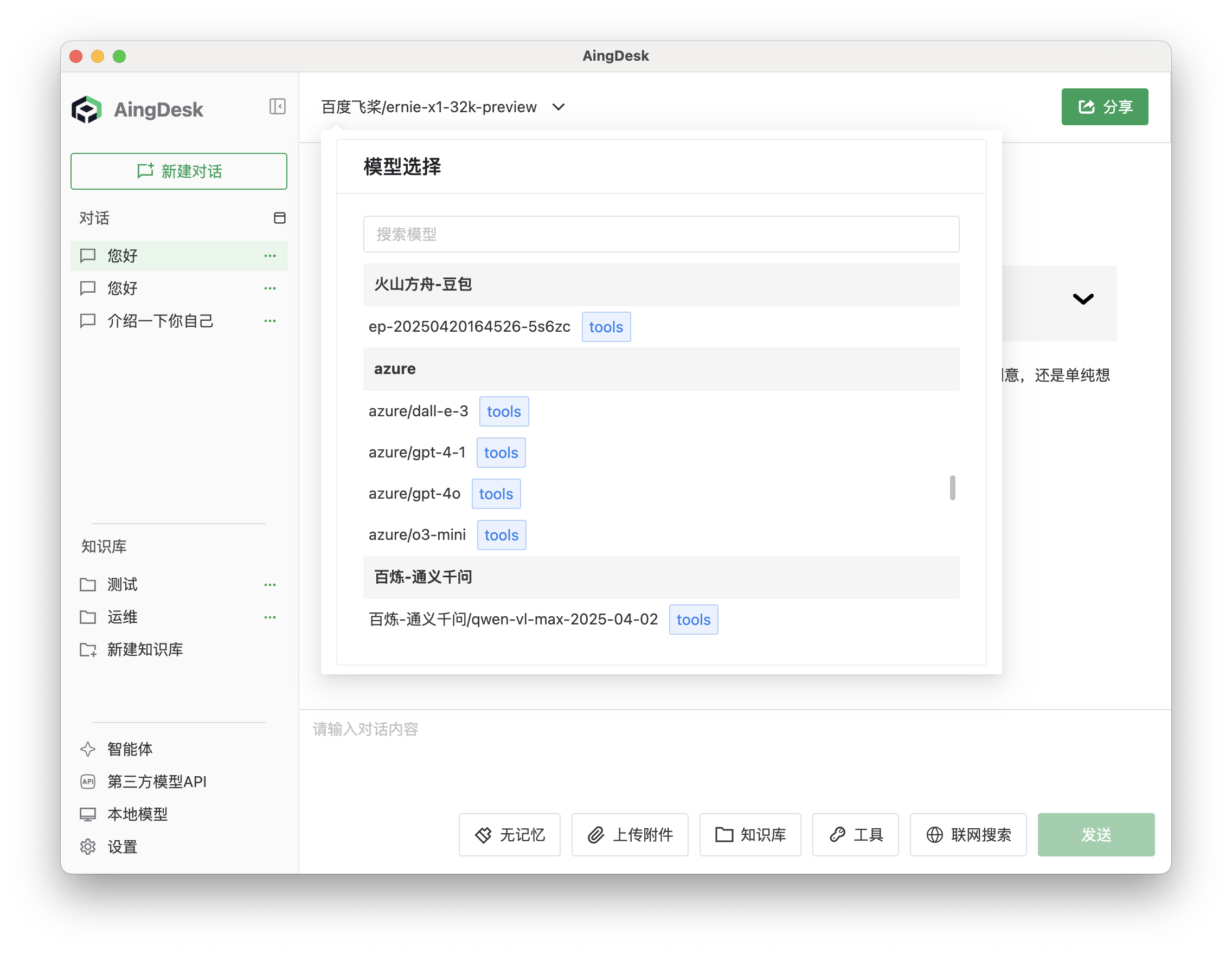Click the green 分享 share button
The height and width of the screenshot is (954, 1232).
(1104, 107)
